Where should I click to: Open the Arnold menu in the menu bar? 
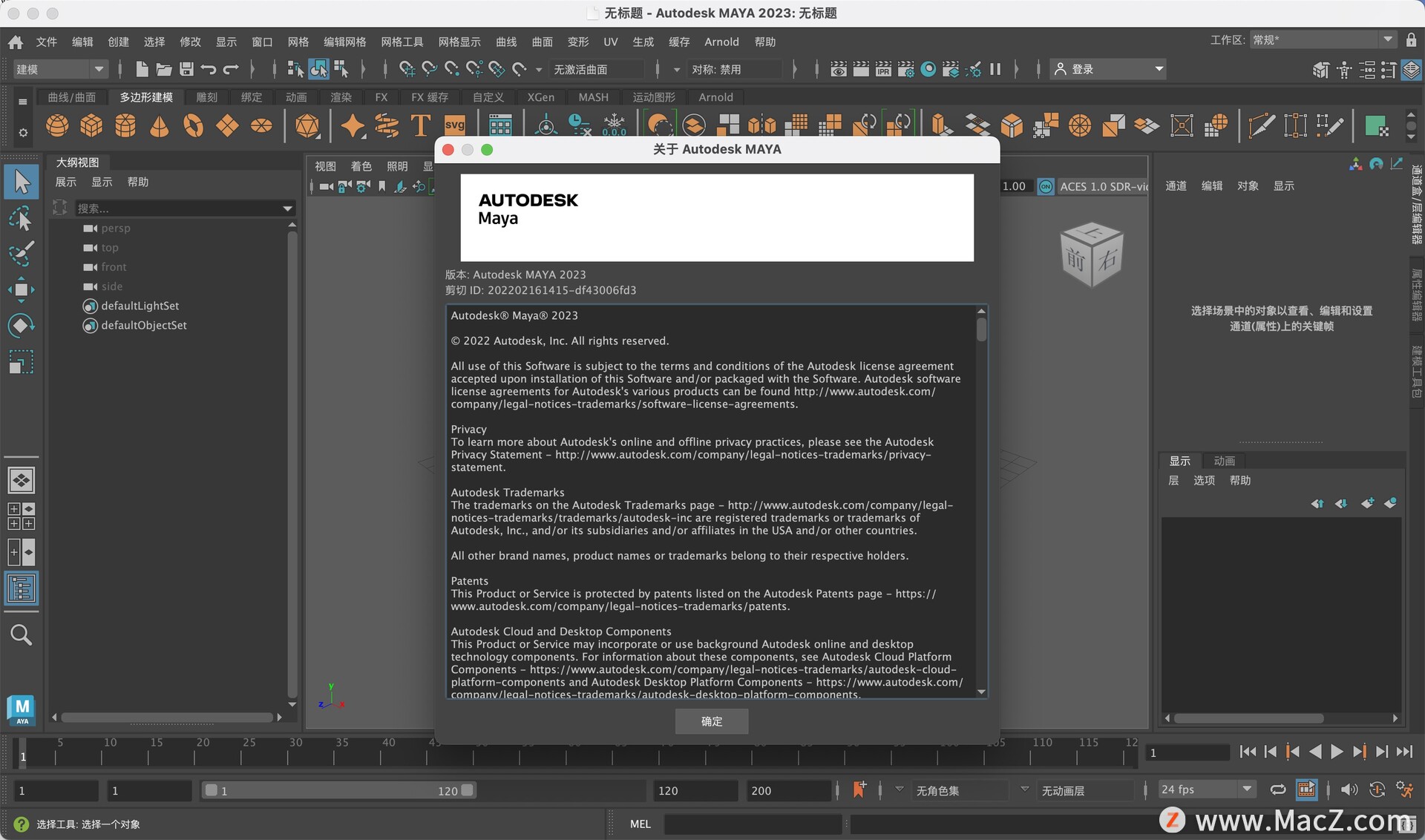(x=721, y=42)
